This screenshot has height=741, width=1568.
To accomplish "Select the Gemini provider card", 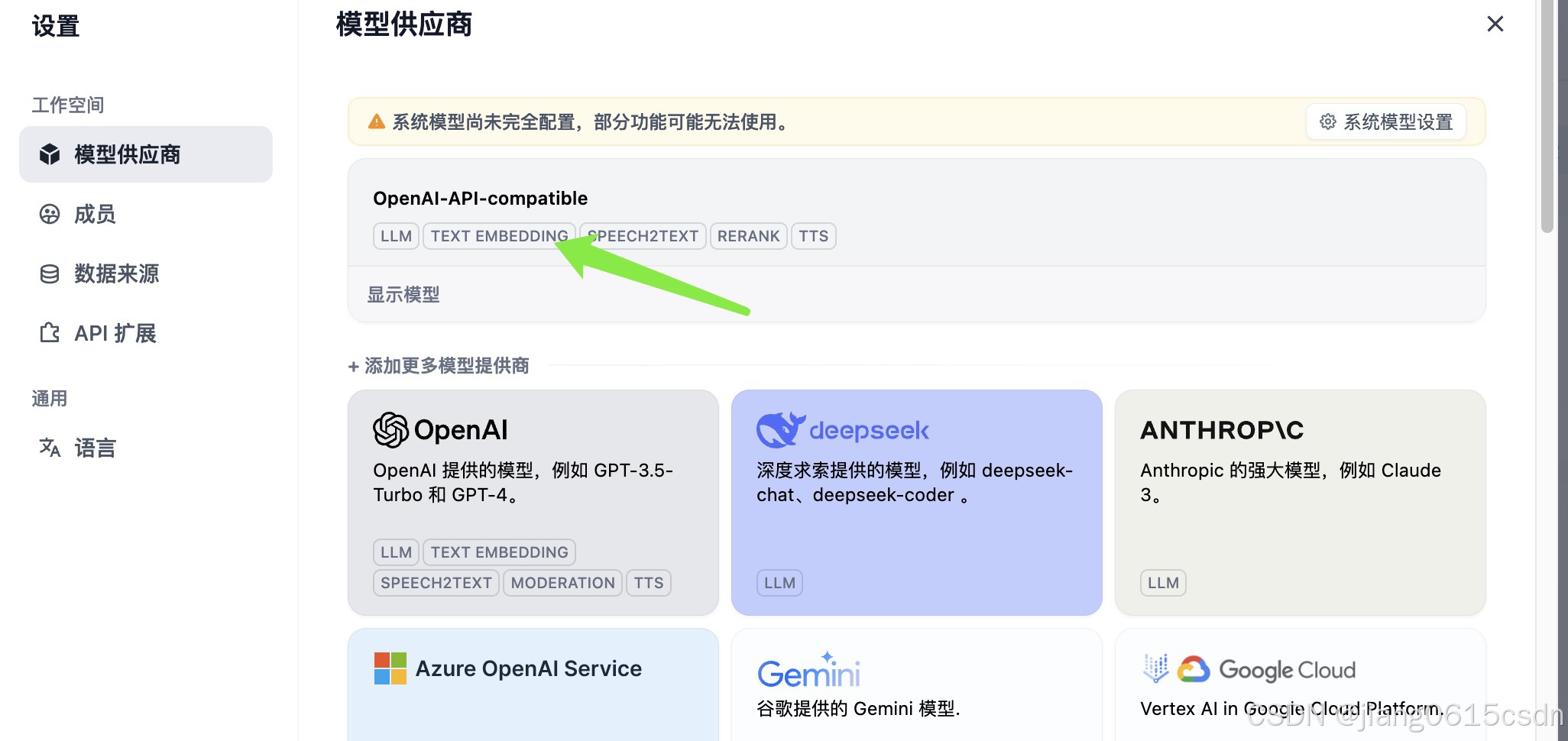I will 917,684.
